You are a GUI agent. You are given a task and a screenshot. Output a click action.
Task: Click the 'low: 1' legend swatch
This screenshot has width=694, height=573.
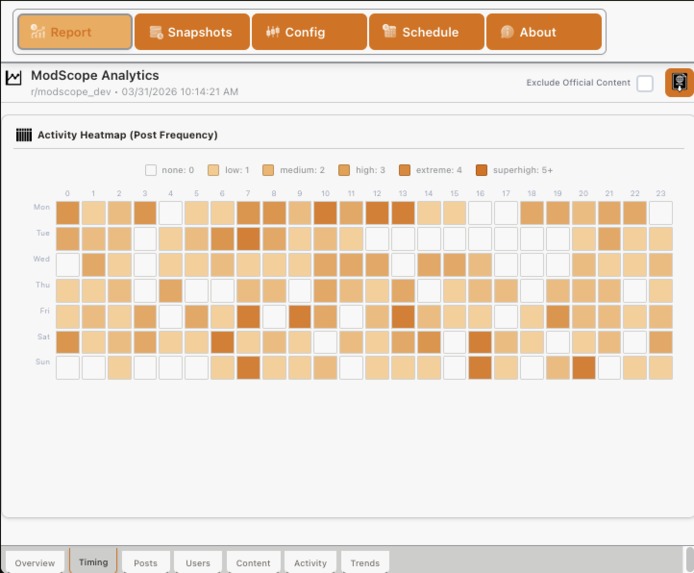(213, 170)
